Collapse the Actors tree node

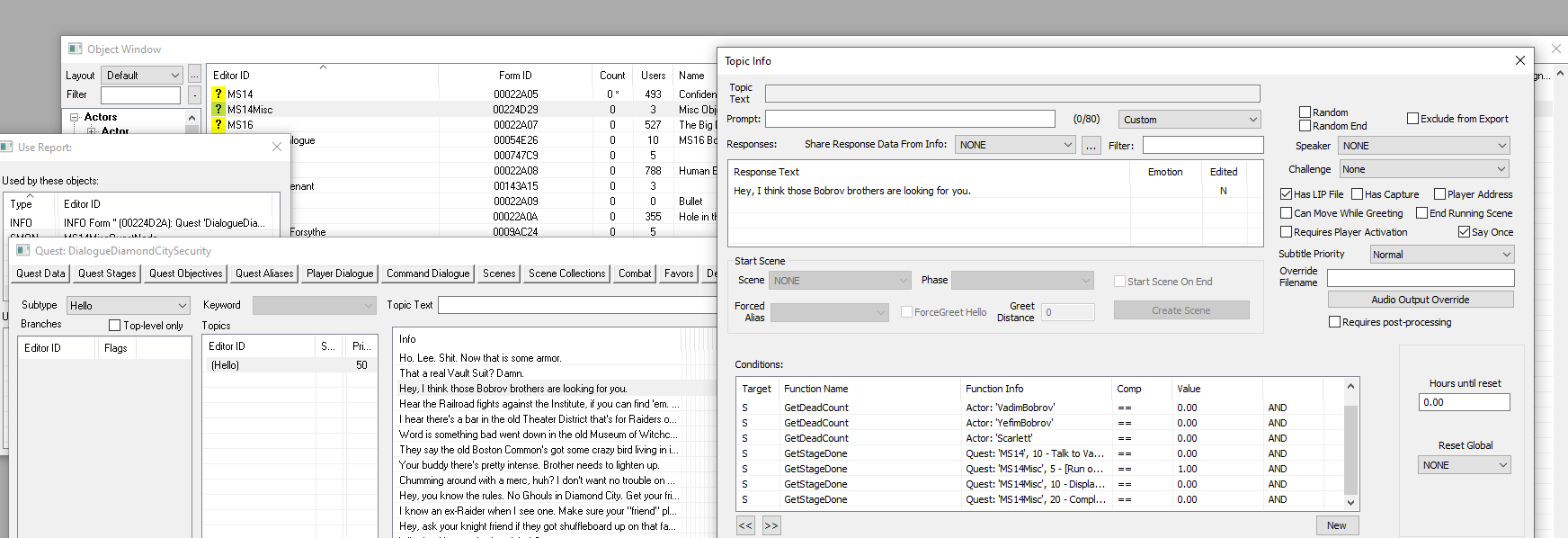75,117
